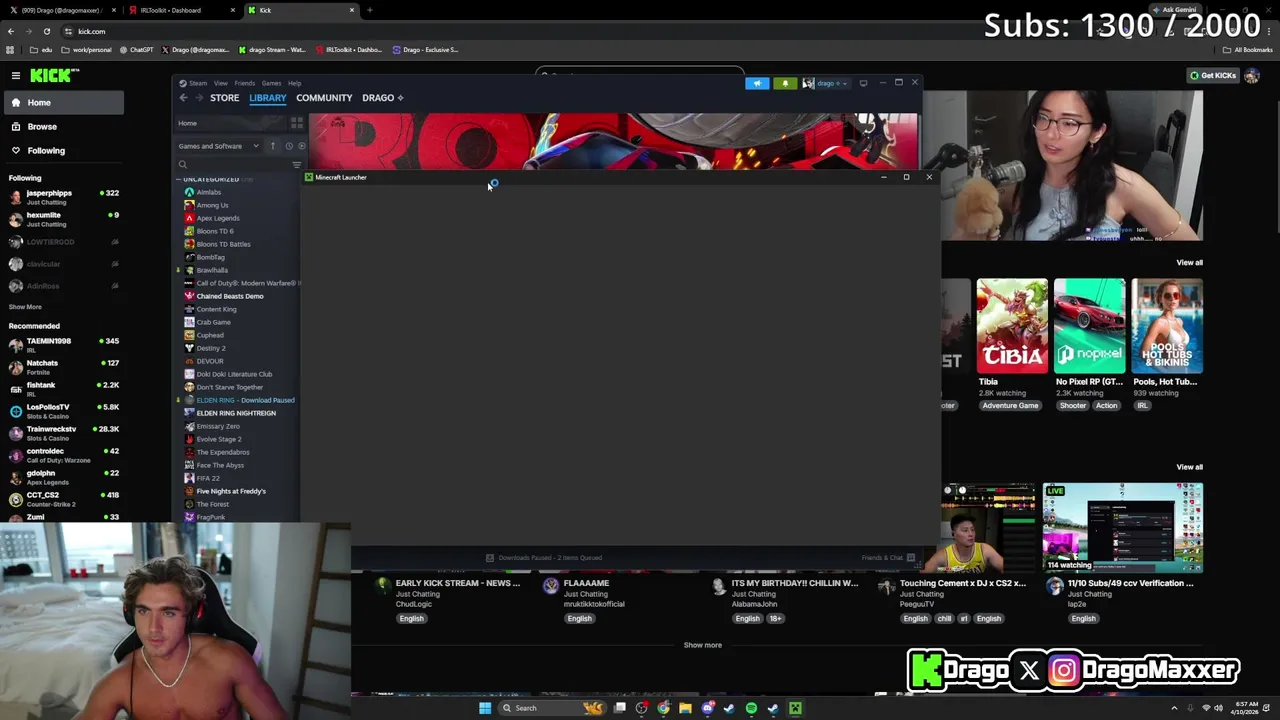Expand Show More under Following list
This screenshot has height=720, width=1280.
click(x=25, y=307)
